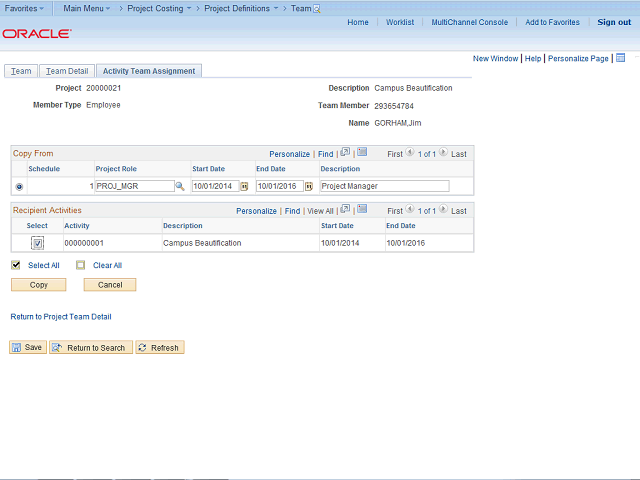Screen dimensions: 640x480
Task: Open the Worklist link
Action: point(400,22)
